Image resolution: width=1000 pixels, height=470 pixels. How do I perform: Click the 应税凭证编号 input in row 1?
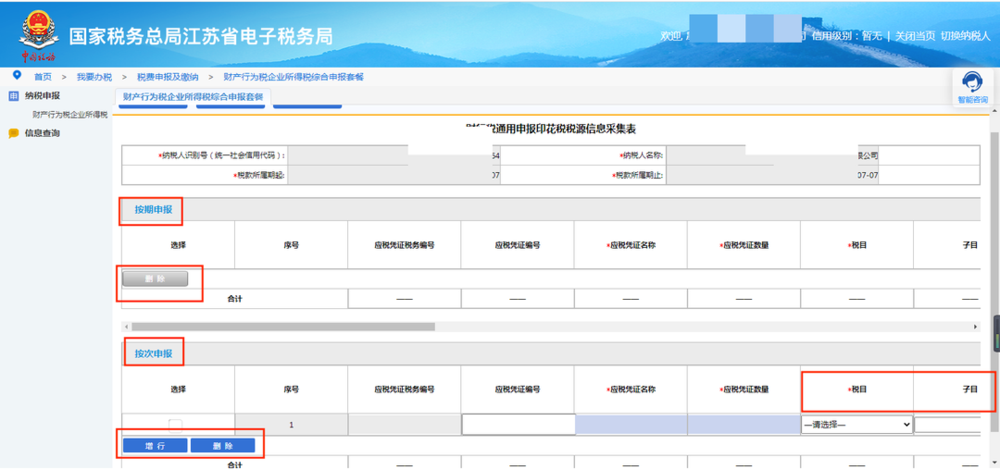[518, 425]
